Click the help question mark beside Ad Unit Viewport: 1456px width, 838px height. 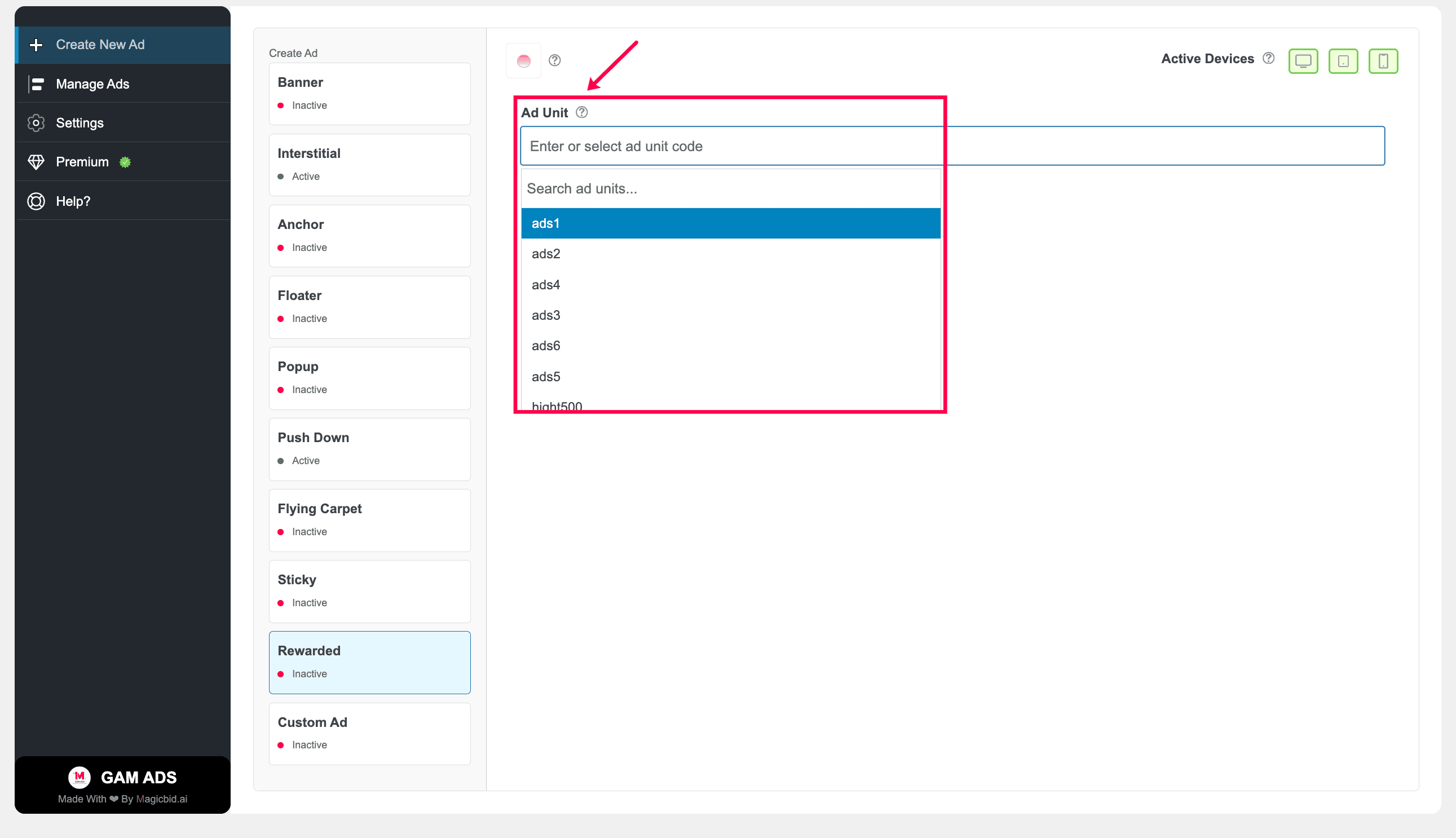point(582,112)
